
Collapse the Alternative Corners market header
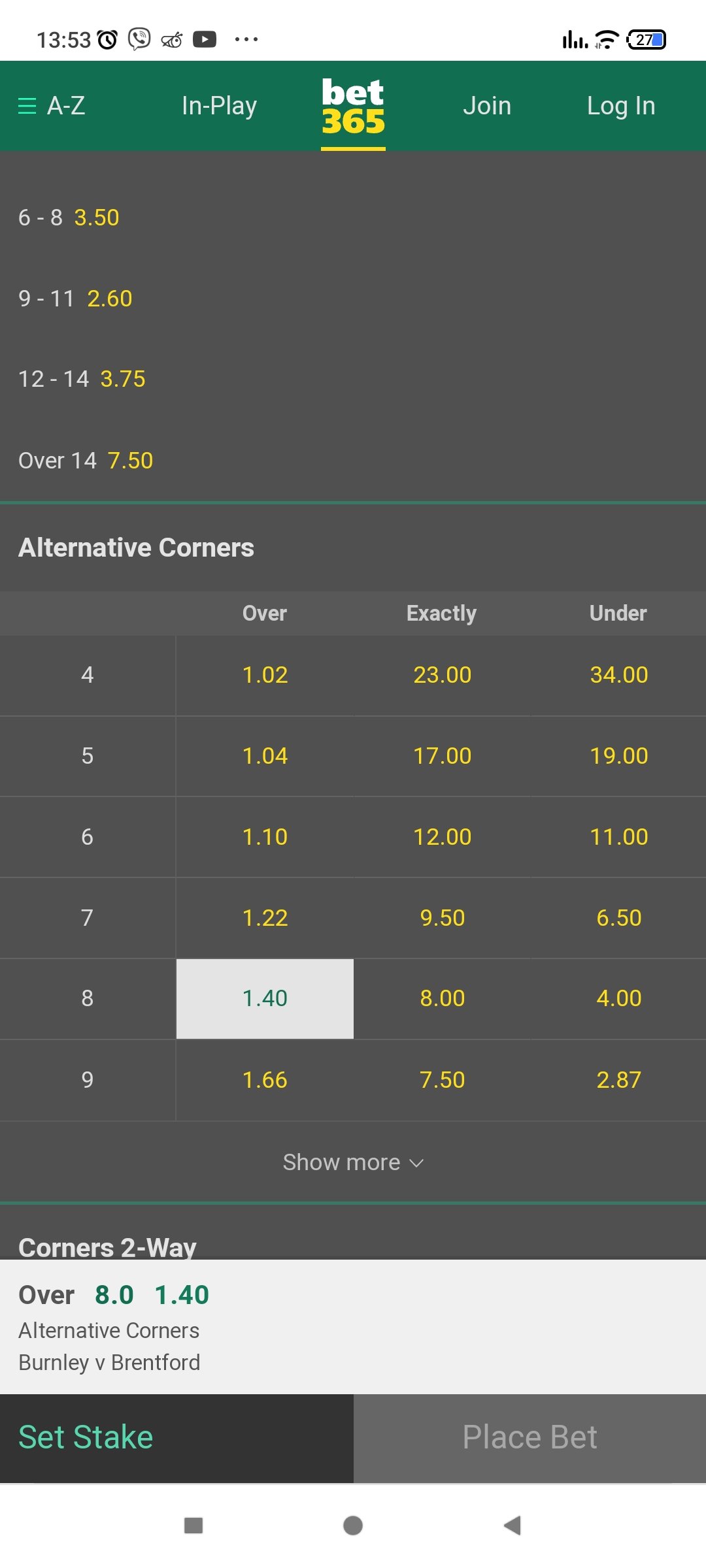pos(136,547)
